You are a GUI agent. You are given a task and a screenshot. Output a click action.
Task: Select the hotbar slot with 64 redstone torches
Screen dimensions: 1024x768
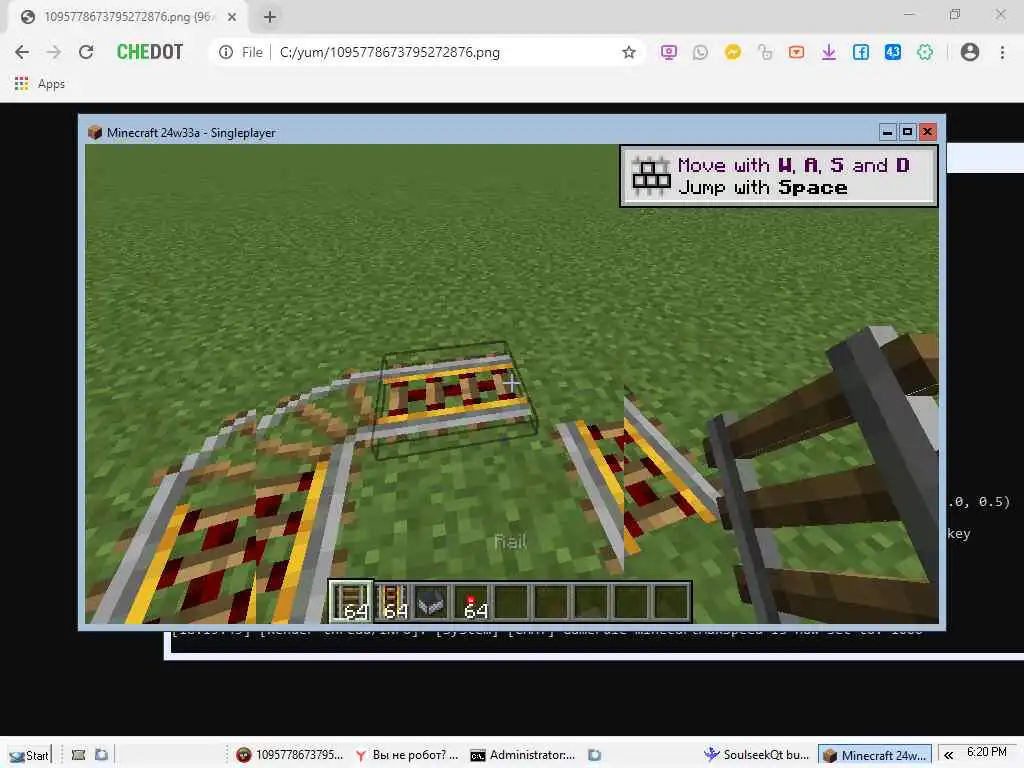pyautogui.click(x=473, y=601)
